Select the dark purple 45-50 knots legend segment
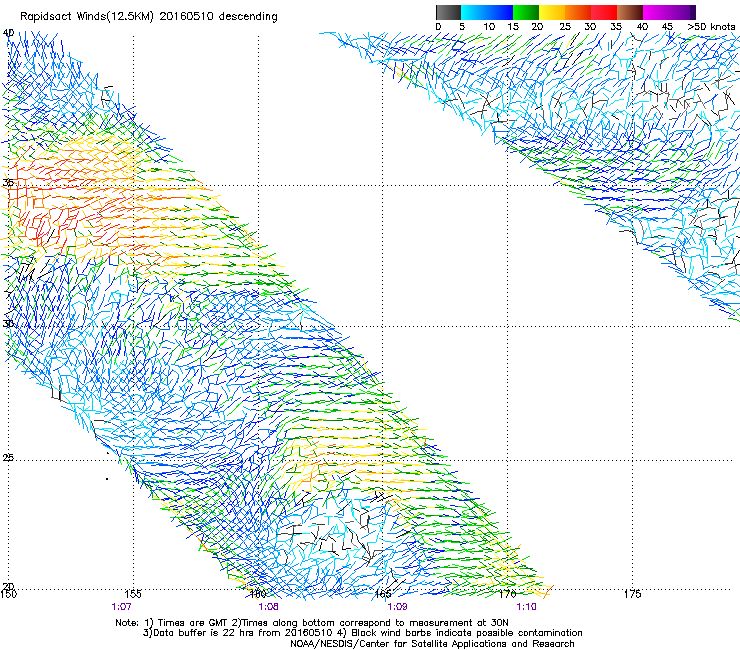Viewport: 740px width, 650px height. click(682, 12)
